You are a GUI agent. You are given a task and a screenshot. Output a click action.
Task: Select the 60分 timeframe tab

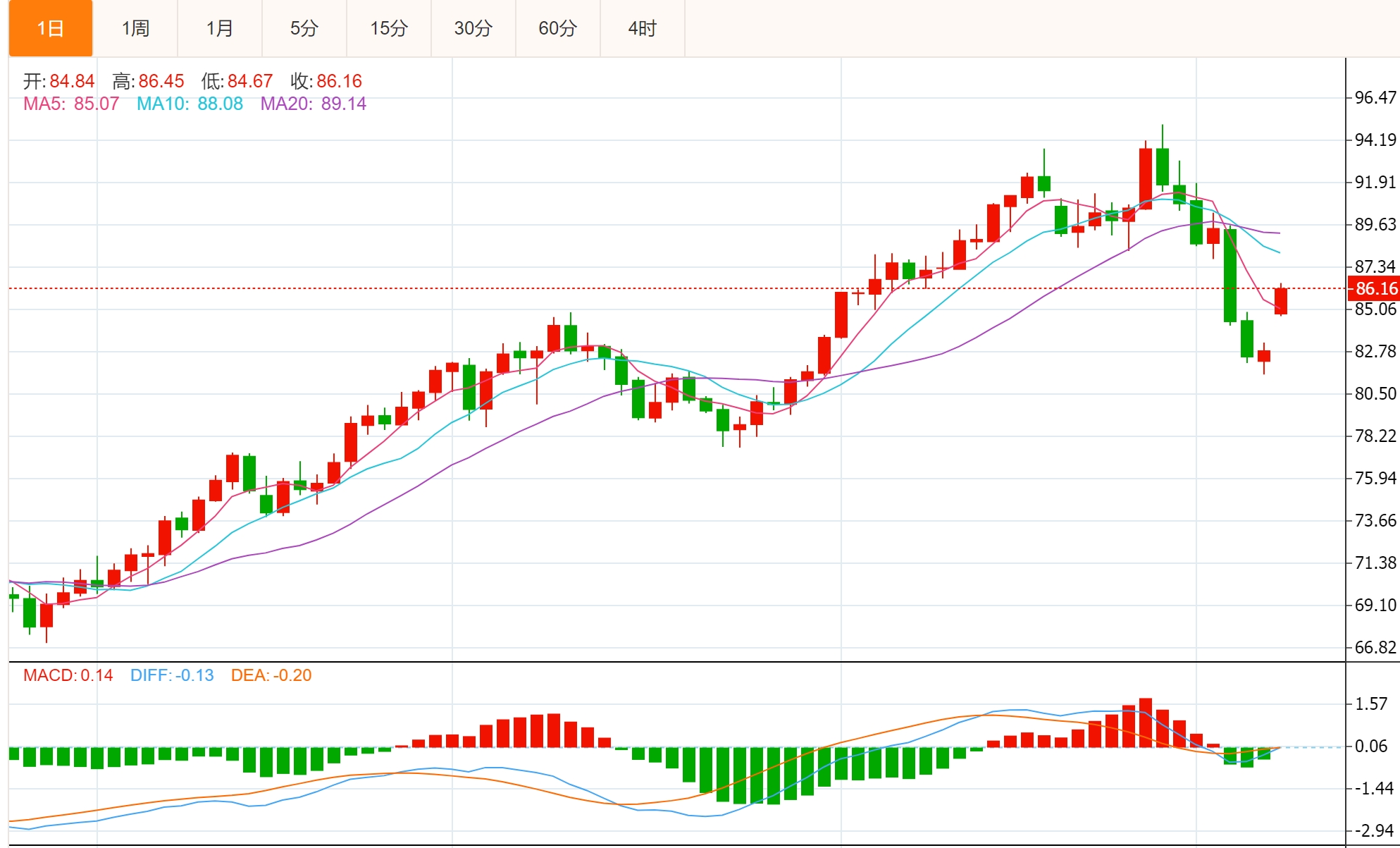558,28
